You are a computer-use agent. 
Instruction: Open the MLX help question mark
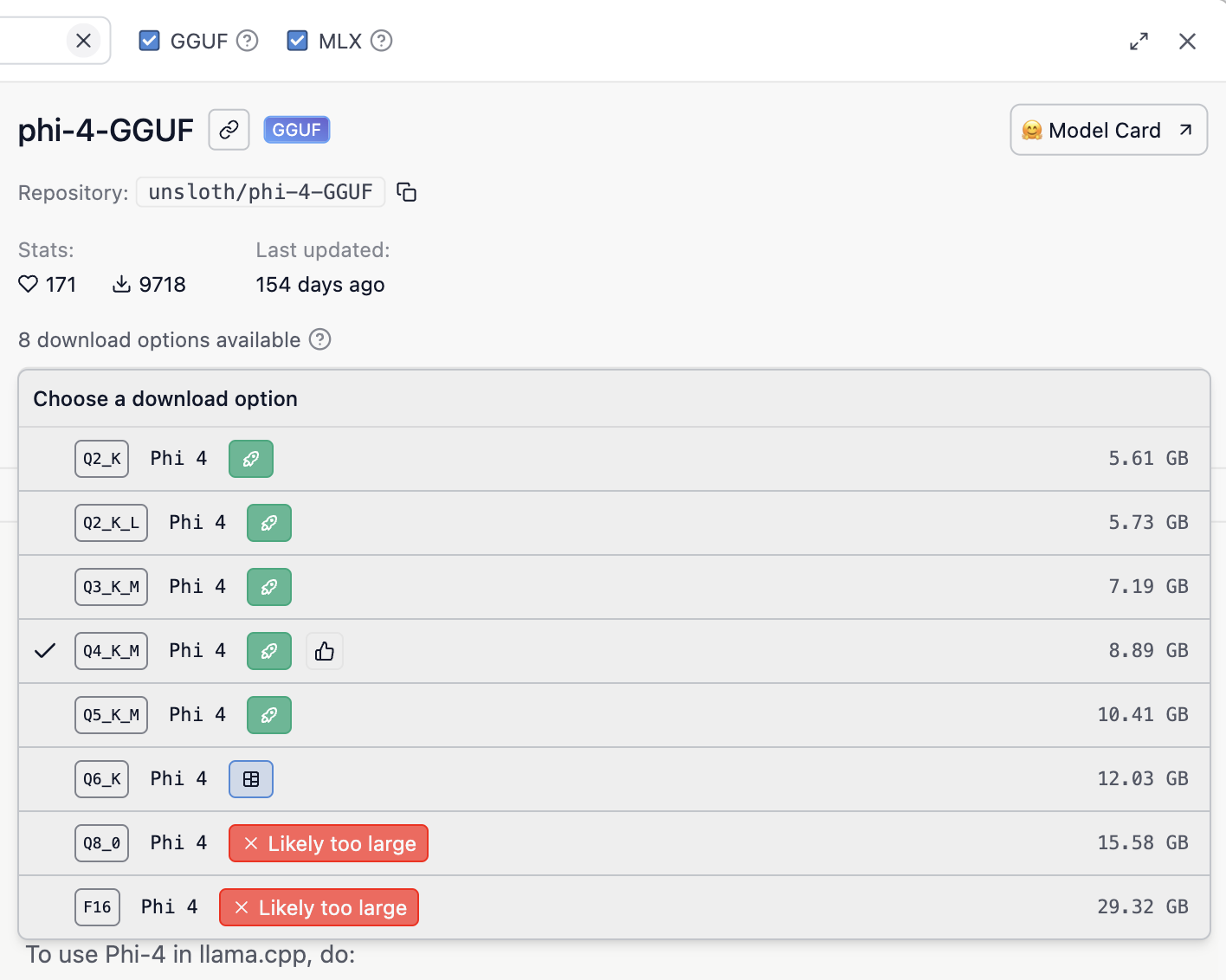pos(382,41)
